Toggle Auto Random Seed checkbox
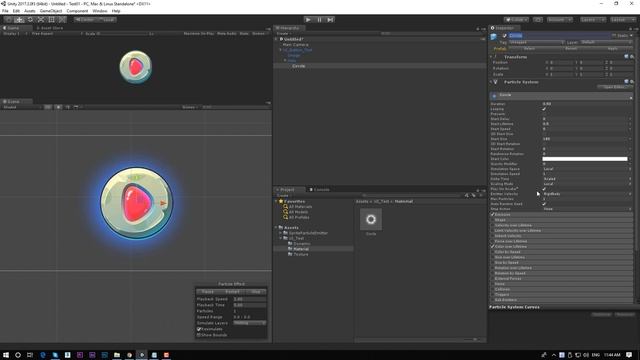This screenshot has width=640, height=360. click(x=544, y=204)
